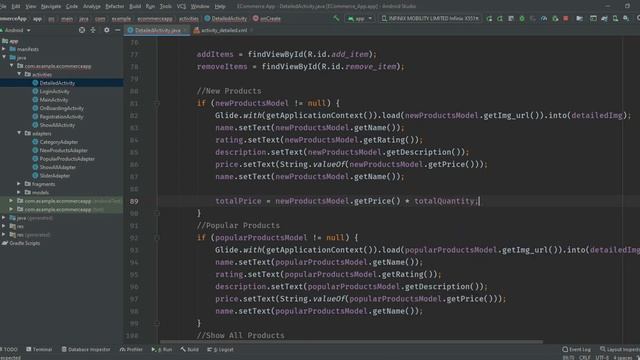Click Attach Debugger to Android Process icon
Image resolution: width=640 pixels, height=360 pixels.
pyautogui.click(x=555, y=18)
